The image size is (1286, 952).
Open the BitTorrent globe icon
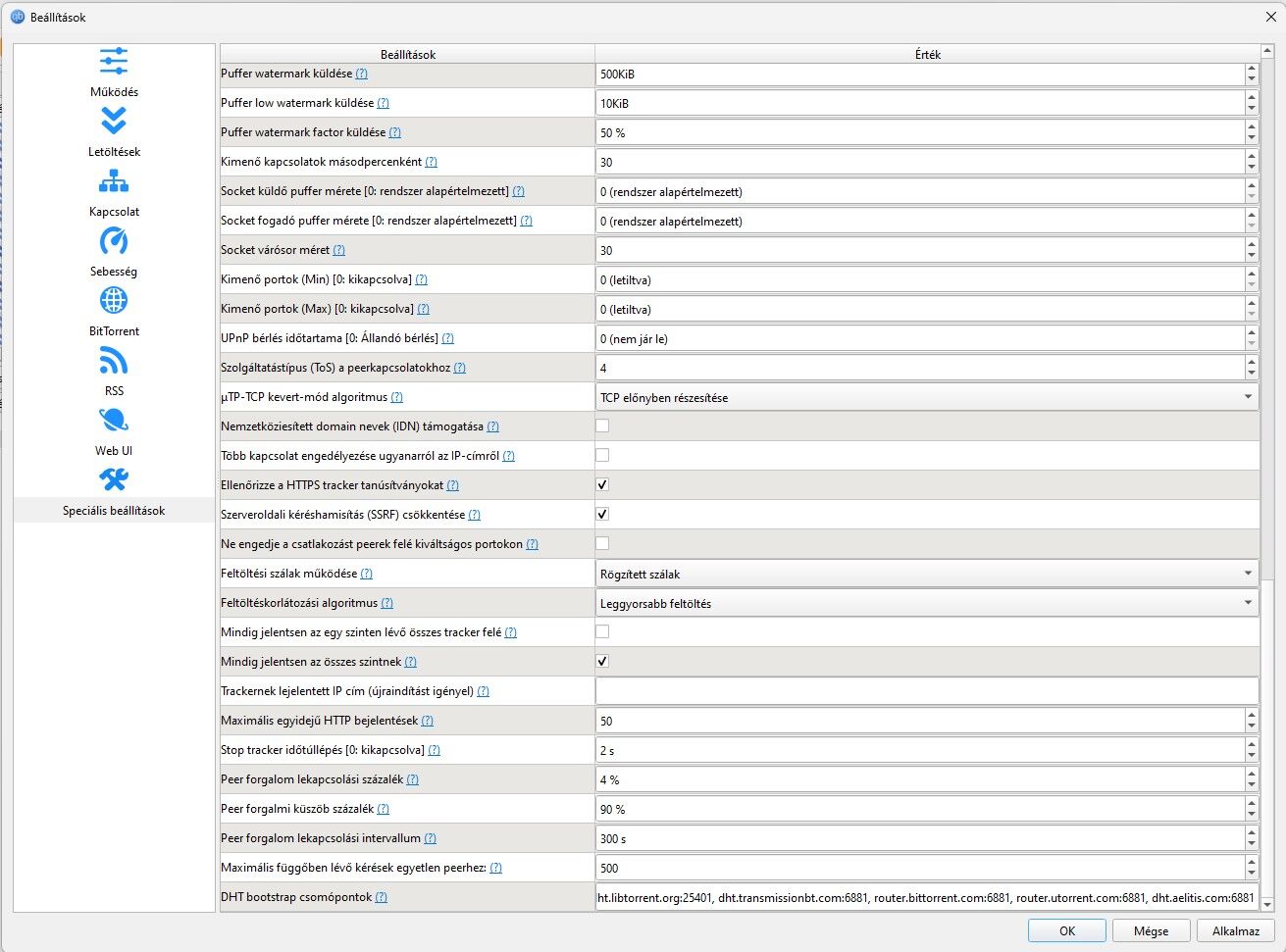point(114,301)
